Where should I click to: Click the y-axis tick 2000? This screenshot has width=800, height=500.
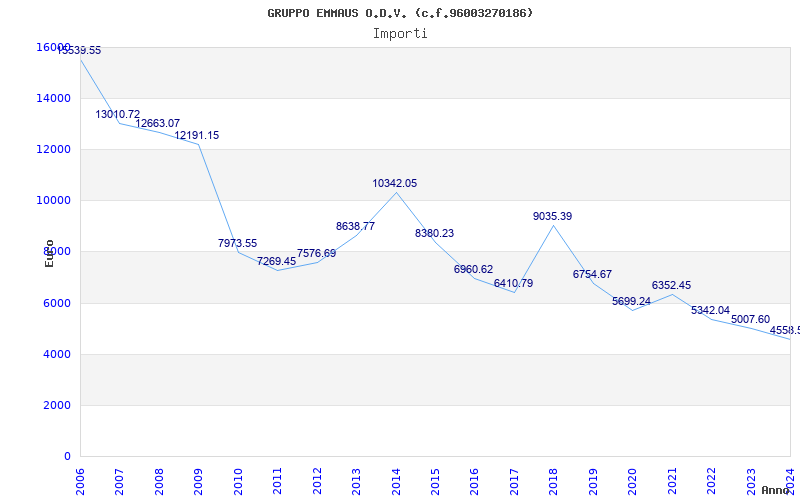pos(56,405)
